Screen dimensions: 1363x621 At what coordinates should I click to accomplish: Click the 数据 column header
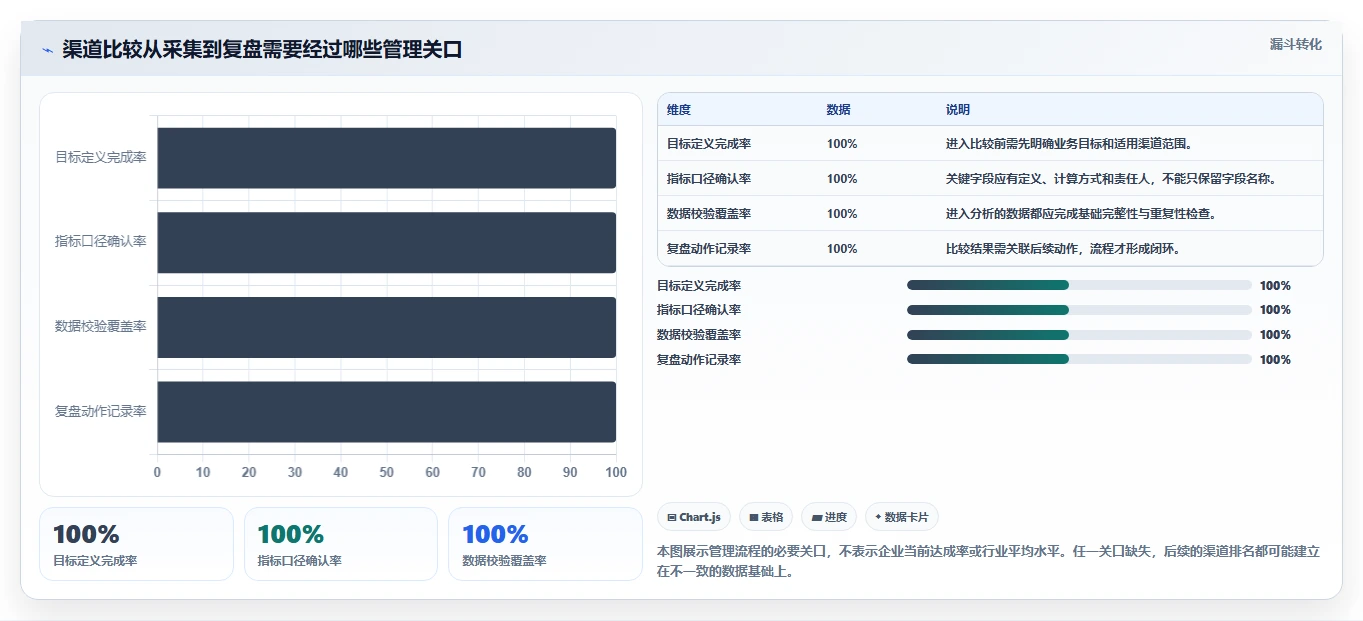[839, 110]
